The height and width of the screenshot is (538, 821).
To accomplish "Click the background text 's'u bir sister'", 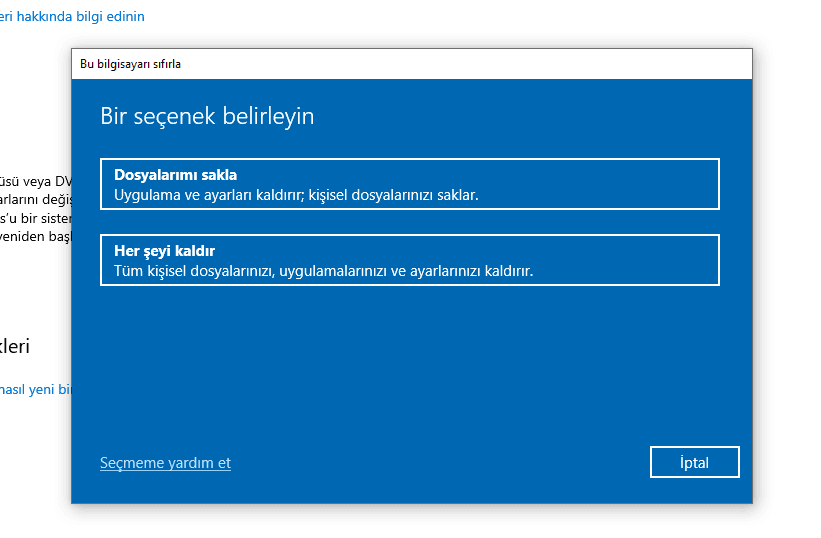I will coord(36,217).
